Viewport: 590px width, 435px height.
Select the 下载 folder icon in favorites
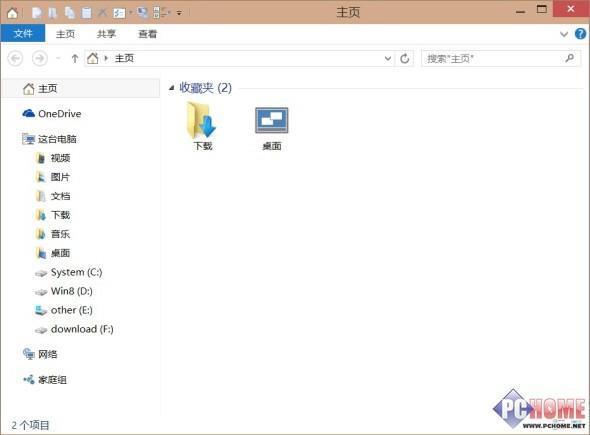(202, 120)
